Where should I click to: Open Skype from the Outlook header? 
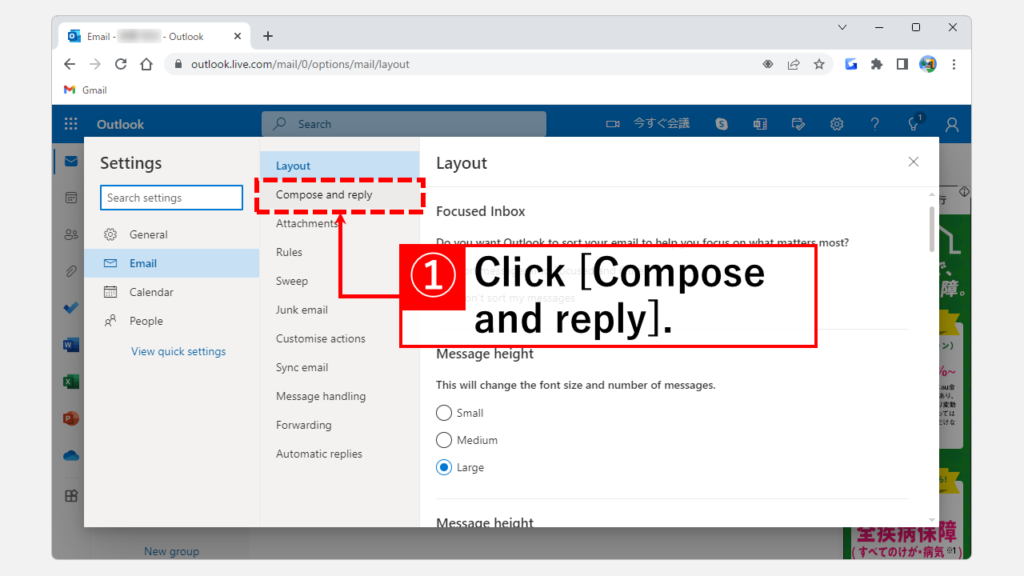(x=722, y=124)
